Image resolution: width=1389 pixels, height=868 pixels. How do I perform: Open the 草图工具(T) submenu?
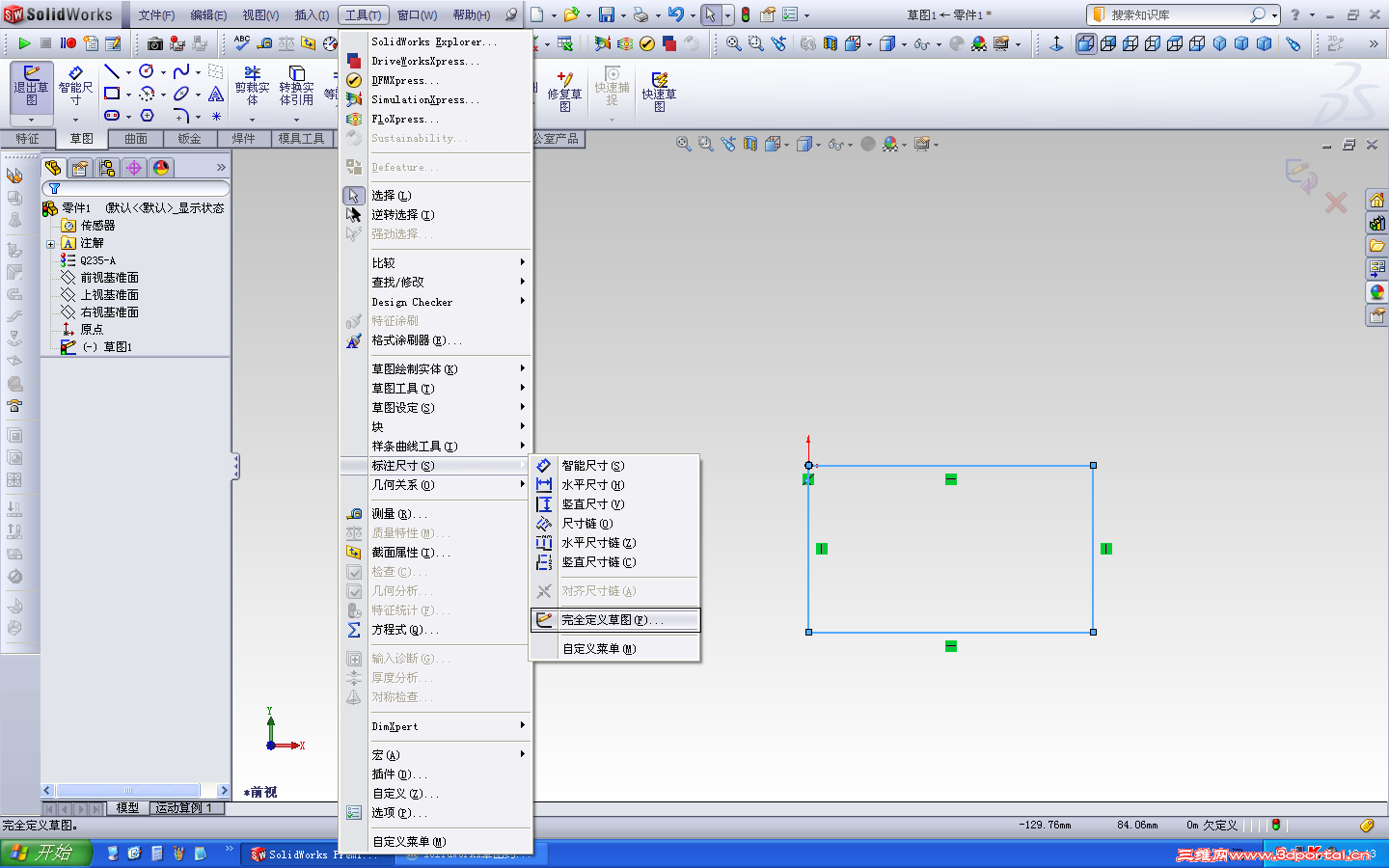(436, 389)
